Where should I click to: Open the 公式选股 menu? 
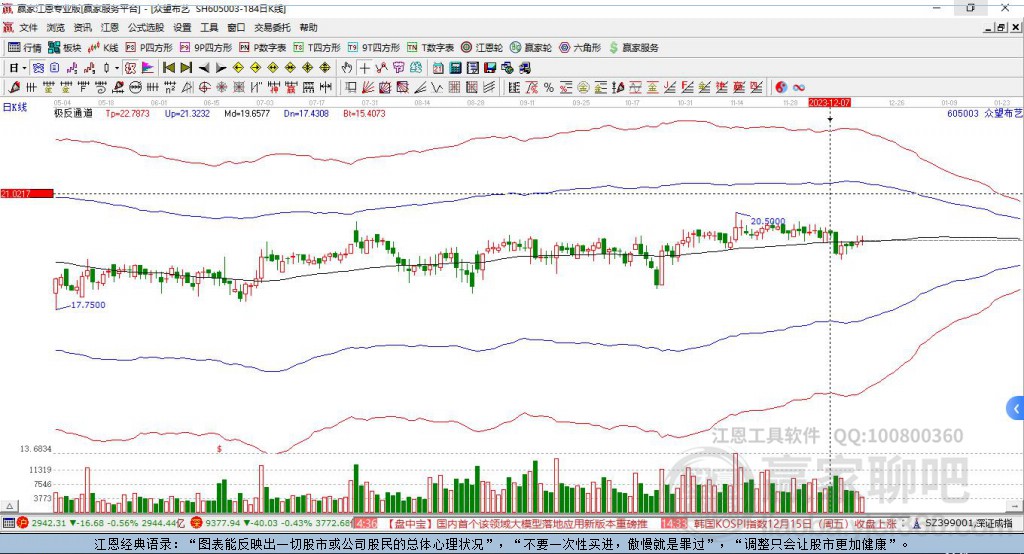(x=146, y=27)
